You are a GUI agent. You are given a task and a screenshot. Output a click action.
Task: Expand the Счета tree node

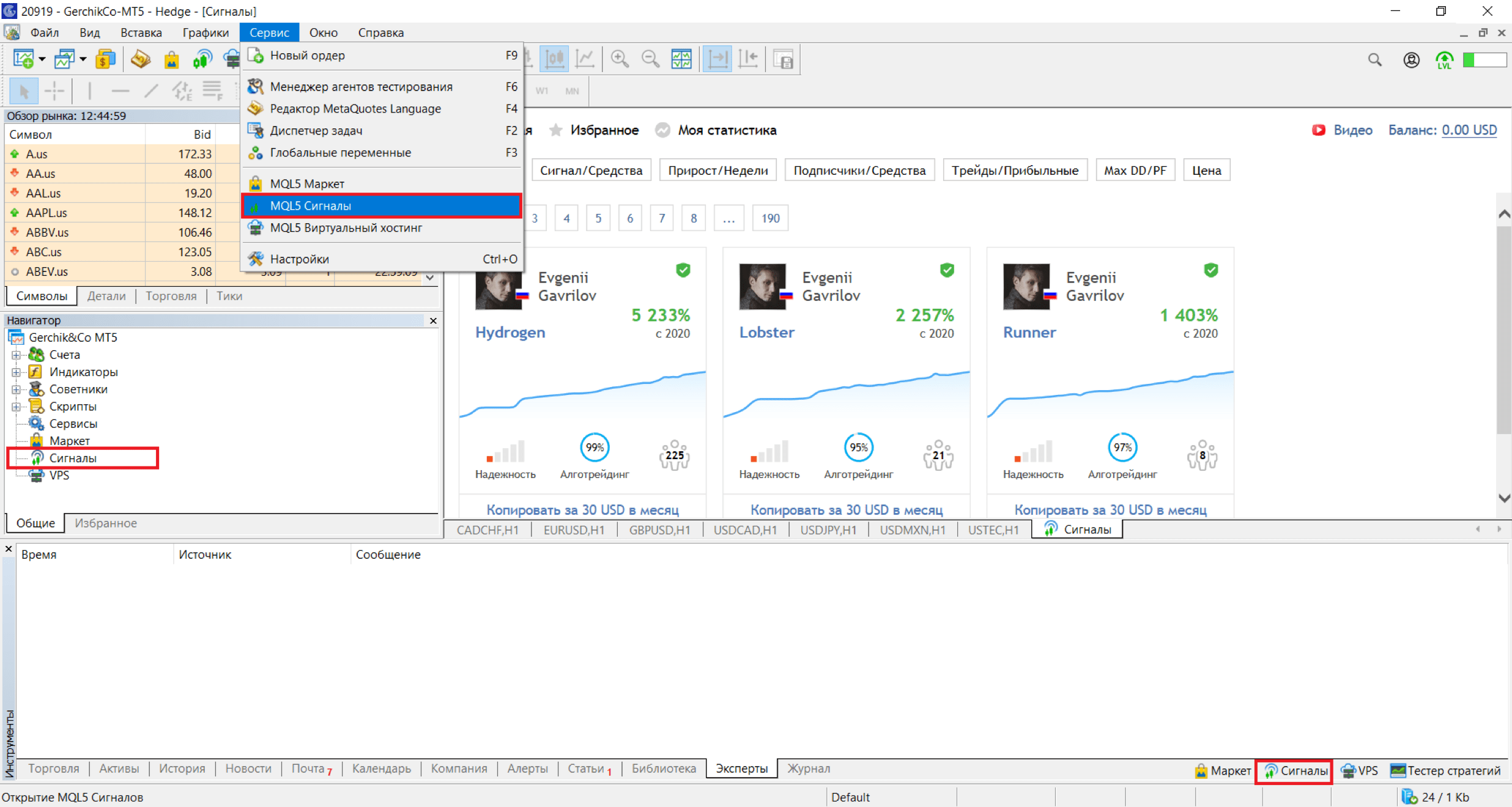[17, 355]
